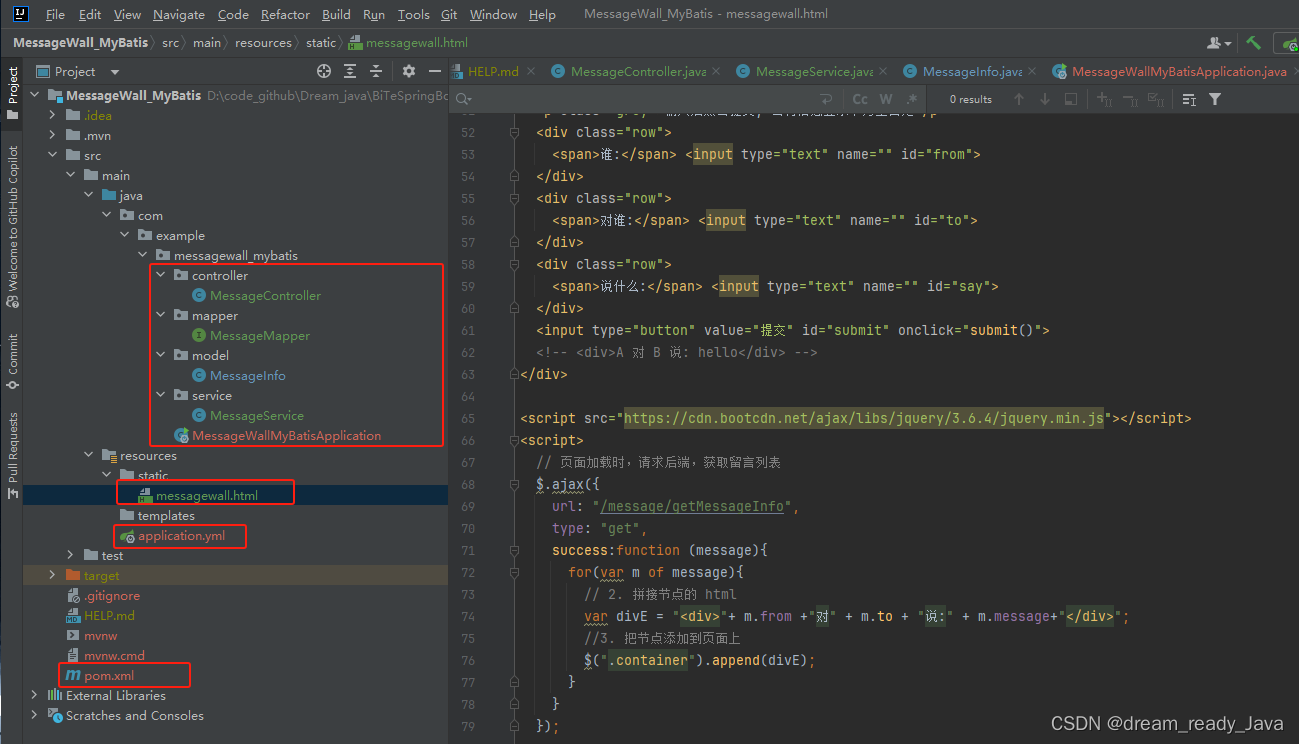Image resolution: width=1299 pixels, height=744 pixels.
Task: Click into the find bar search field
Action: pos(645,99)
